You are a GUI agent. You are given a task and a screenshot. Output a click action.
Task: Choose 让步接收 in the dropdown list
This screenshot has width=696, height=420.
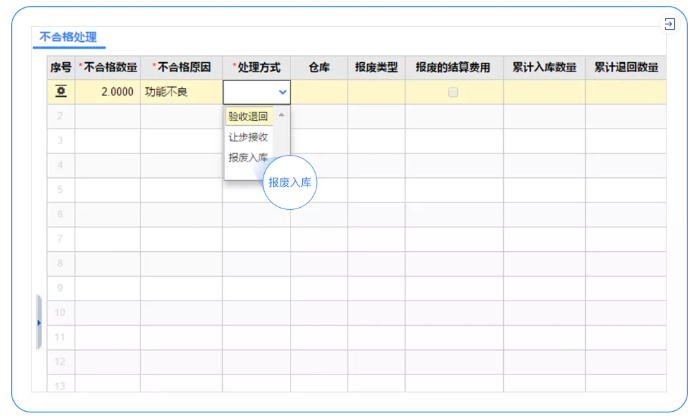tap(247, 137)
